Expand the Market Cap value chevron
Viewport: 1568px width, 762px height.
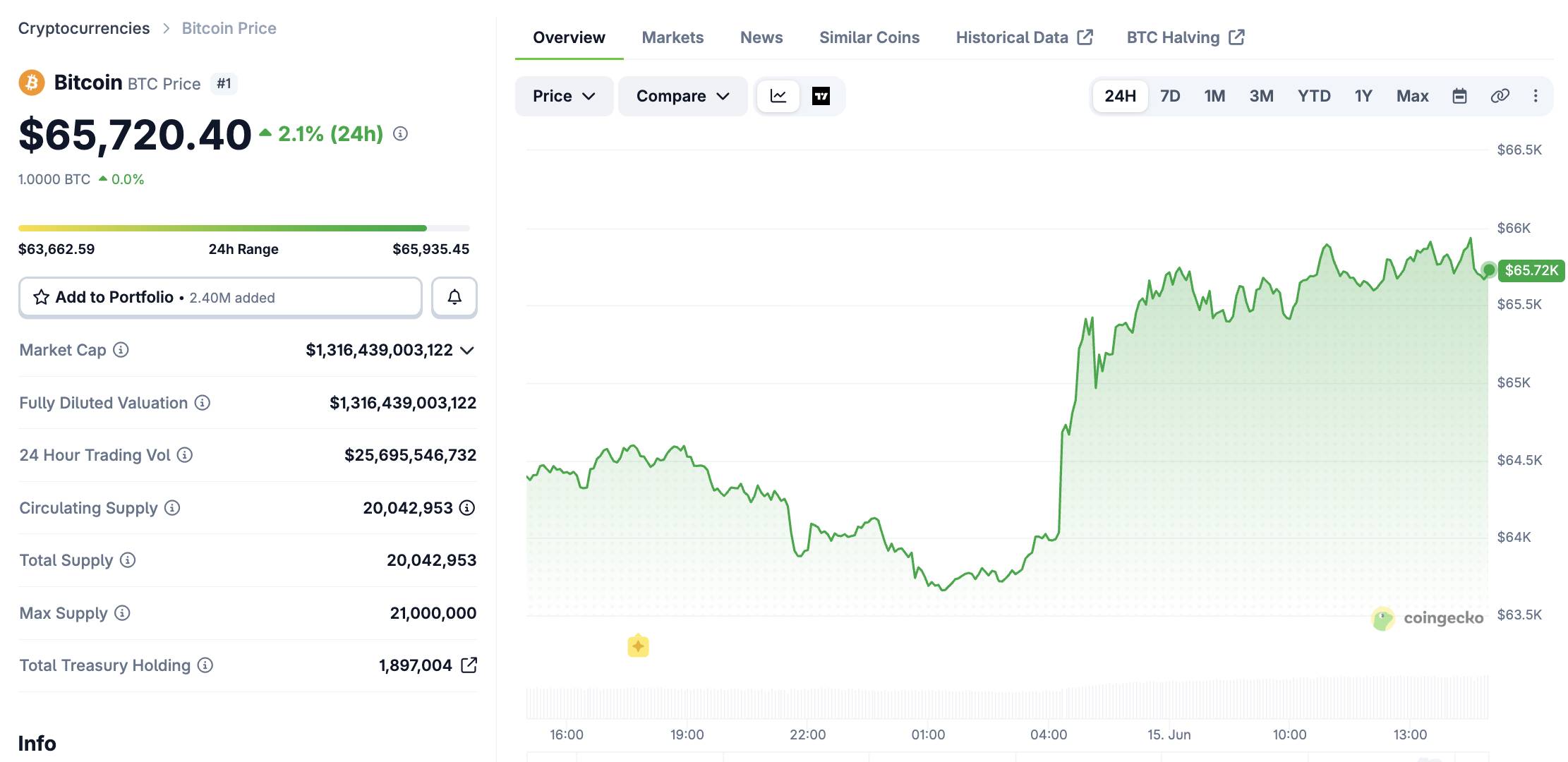(466, 350)
